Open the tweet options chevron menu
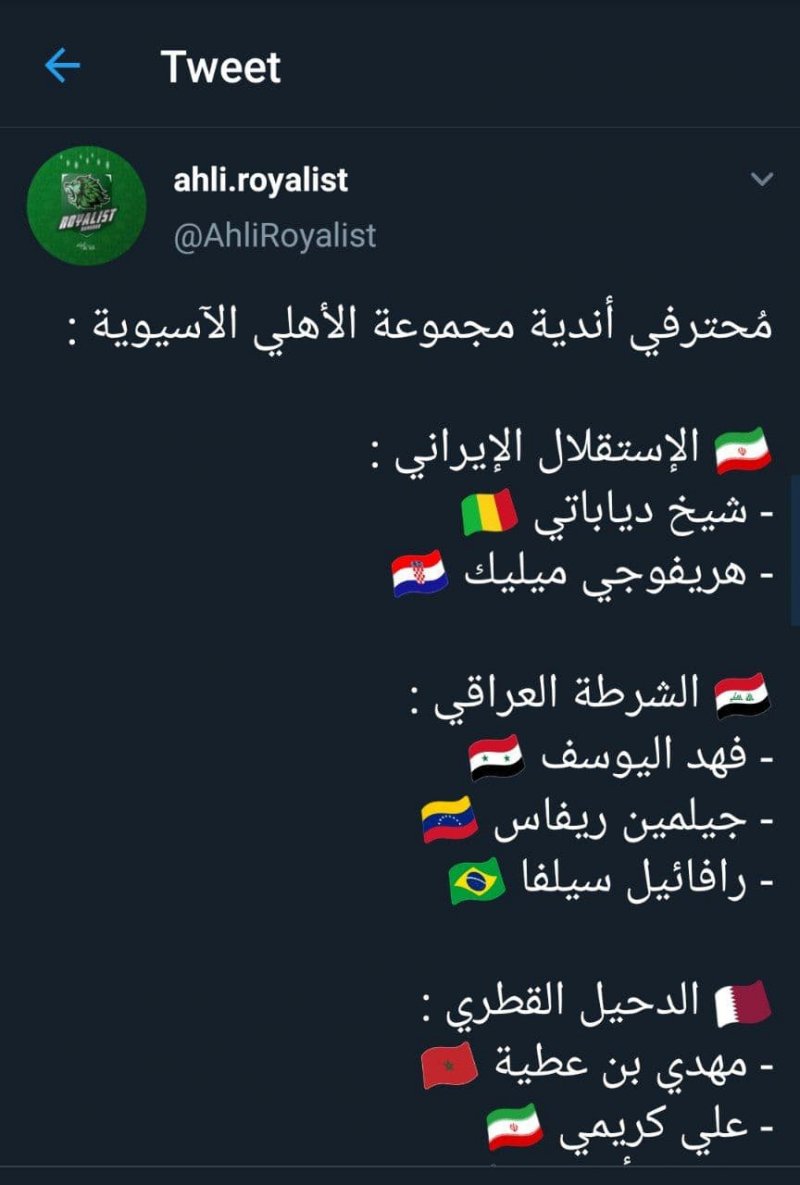800x1185 pixels. [x=762, y=180]
